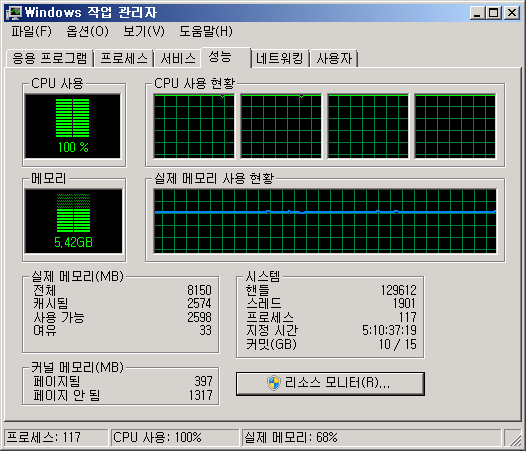Click the 페이지 안 됨 value 1317
This screenshot has width=526, height=451.
201,395
